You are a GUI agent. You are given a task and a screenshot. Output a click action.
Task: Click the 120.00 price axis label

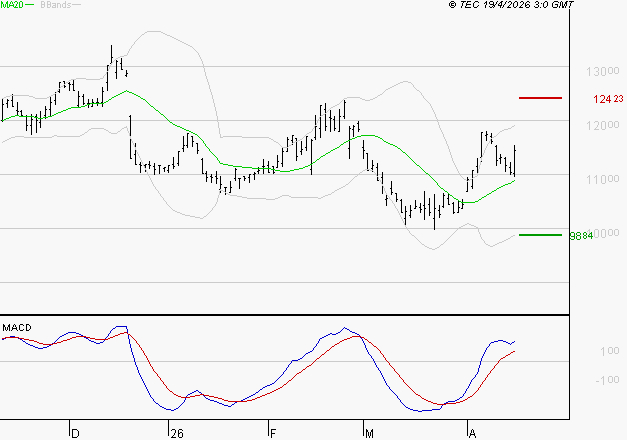(603, 126)
